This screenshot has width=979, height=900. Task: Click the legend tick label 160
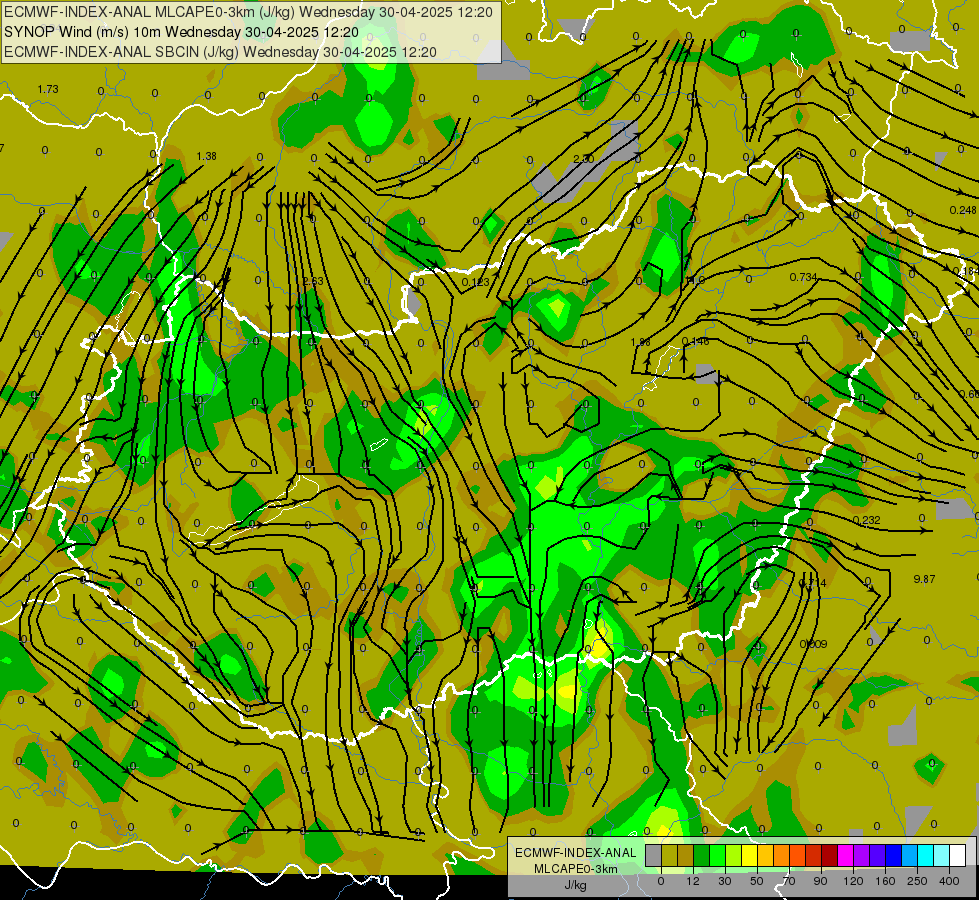[885, 881]
